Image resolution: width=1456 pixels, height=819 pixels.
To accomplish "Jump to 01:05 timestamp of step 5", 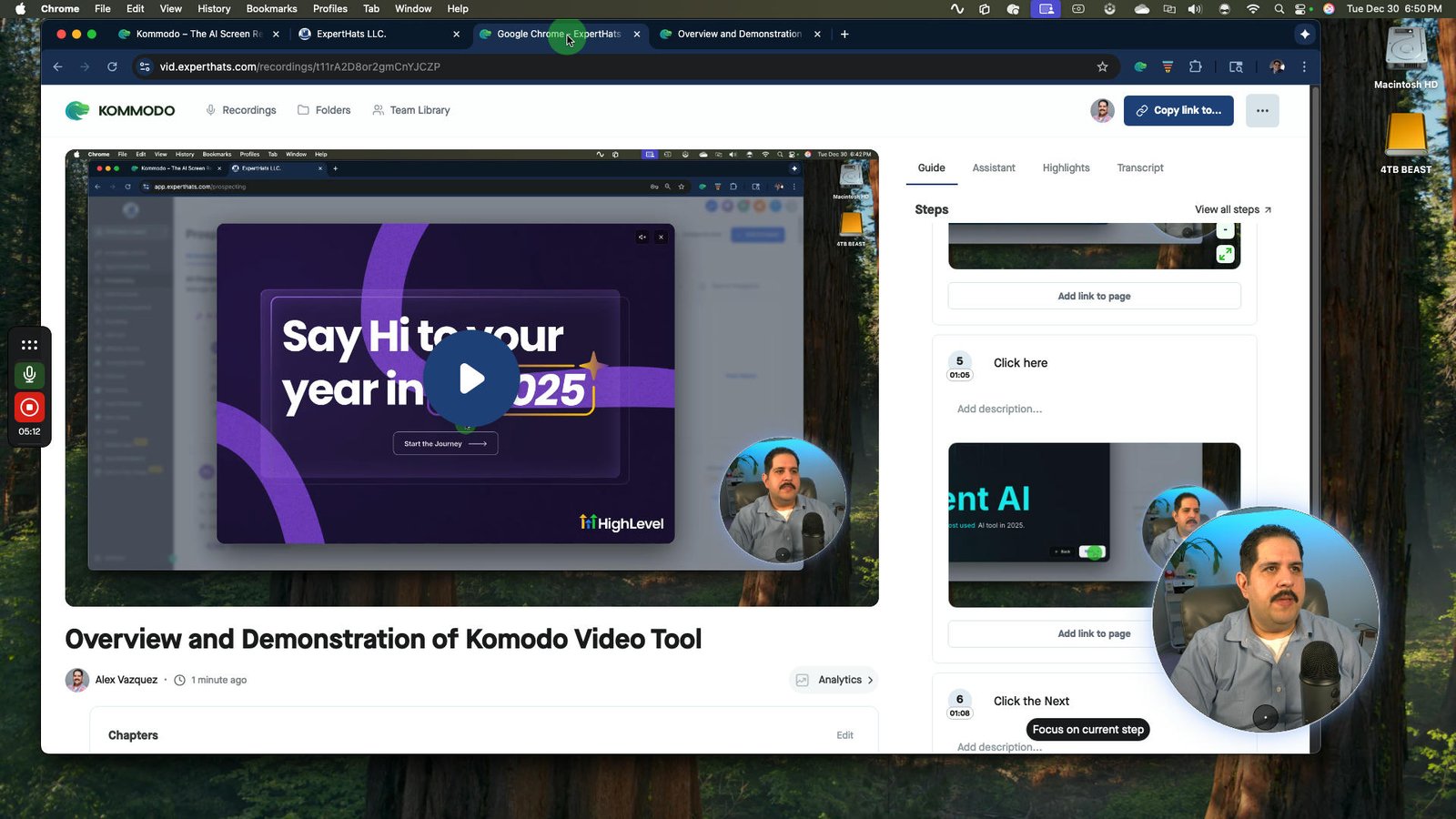I will point(959,375).
